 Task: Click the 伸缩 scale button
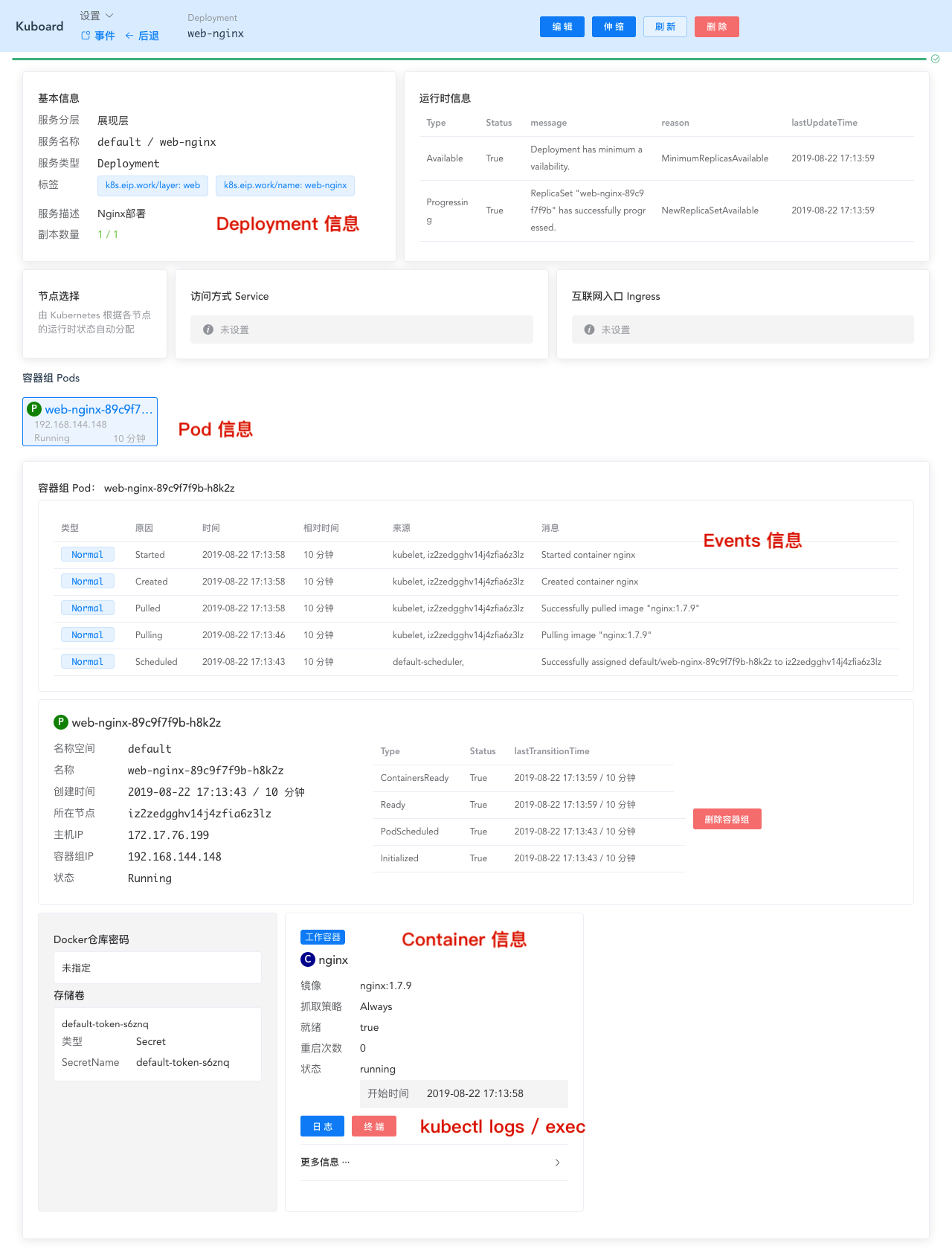tap(614, 27)
